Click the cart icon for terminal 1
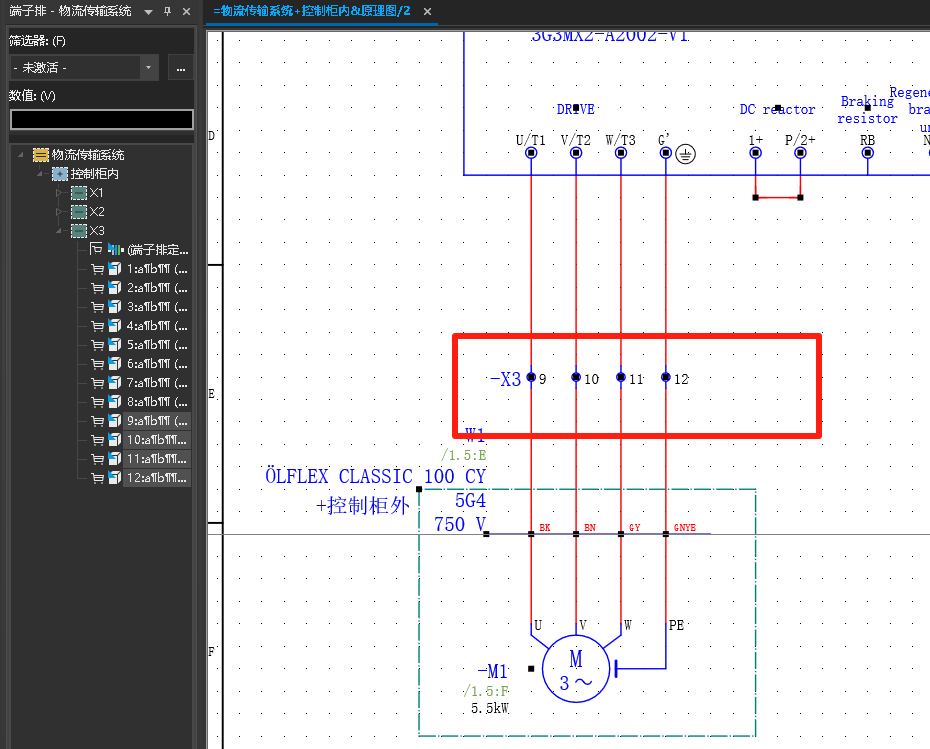 (x=97, y=269)
